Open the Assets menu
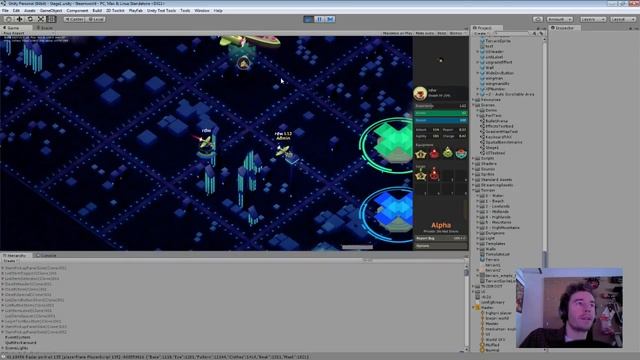 tap(30, 11)
